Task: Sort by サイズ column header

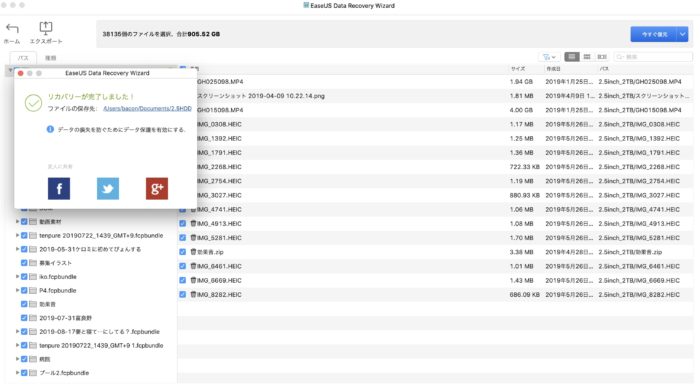Action: 518,69
